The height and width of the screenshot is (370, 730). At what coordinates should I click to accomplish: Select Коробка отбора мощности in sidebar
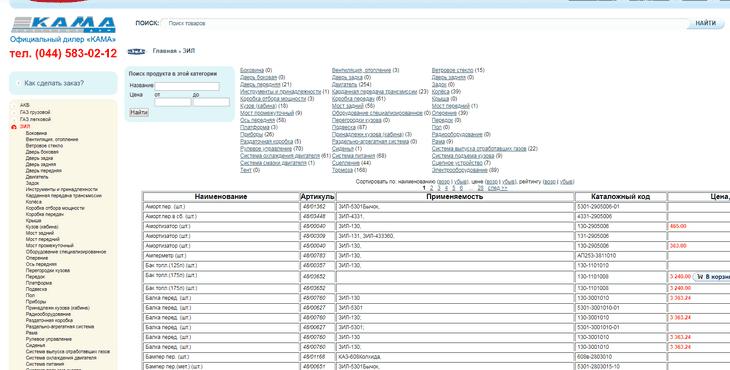(x=55, y=208)
